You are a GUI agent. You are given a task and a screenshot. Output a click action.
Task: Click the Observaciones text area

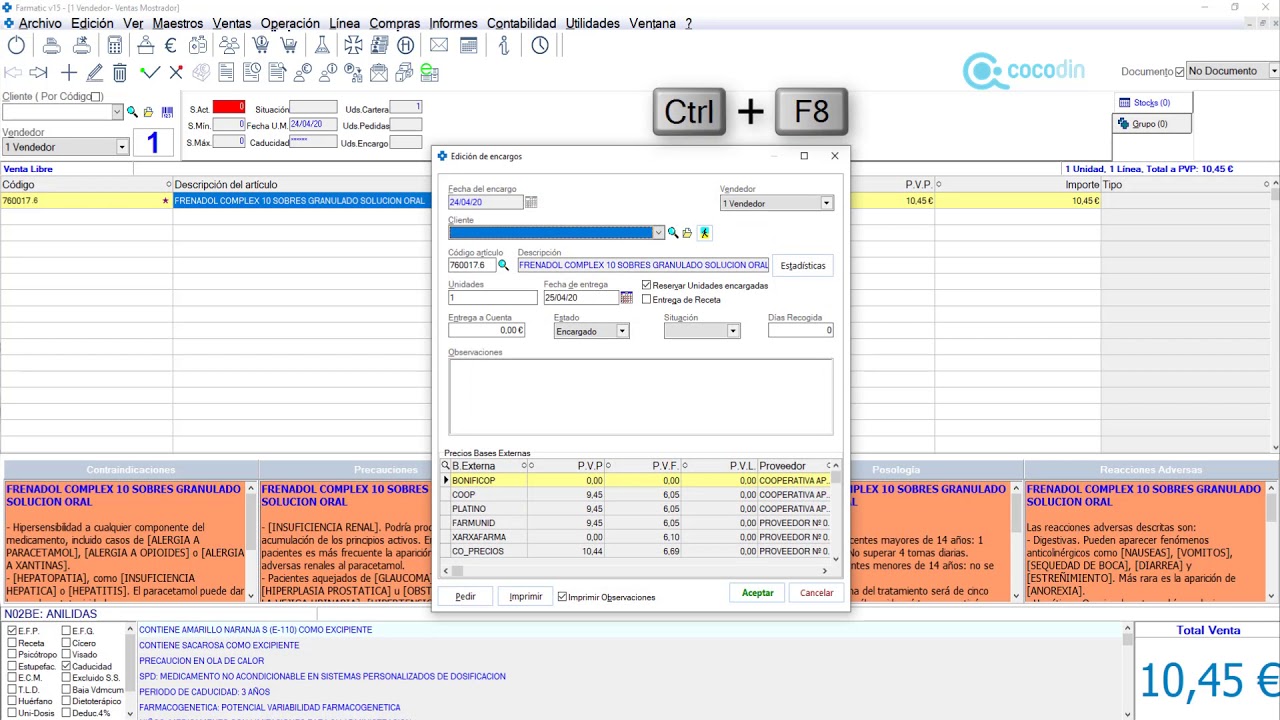(641, 396)
